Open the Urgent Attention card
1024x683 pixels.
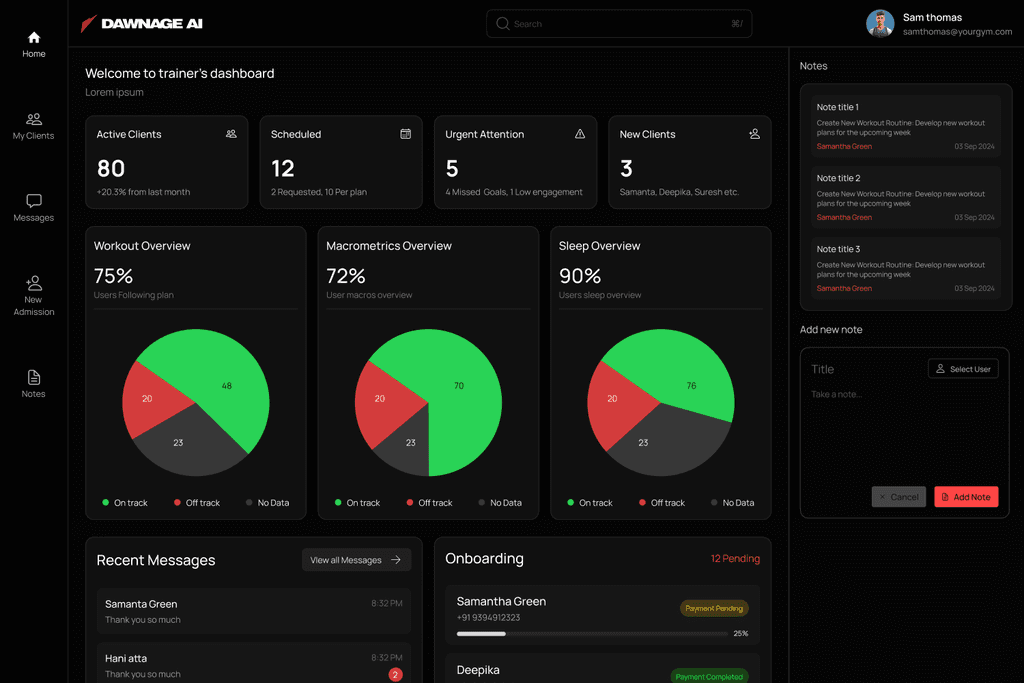[515, 163]
